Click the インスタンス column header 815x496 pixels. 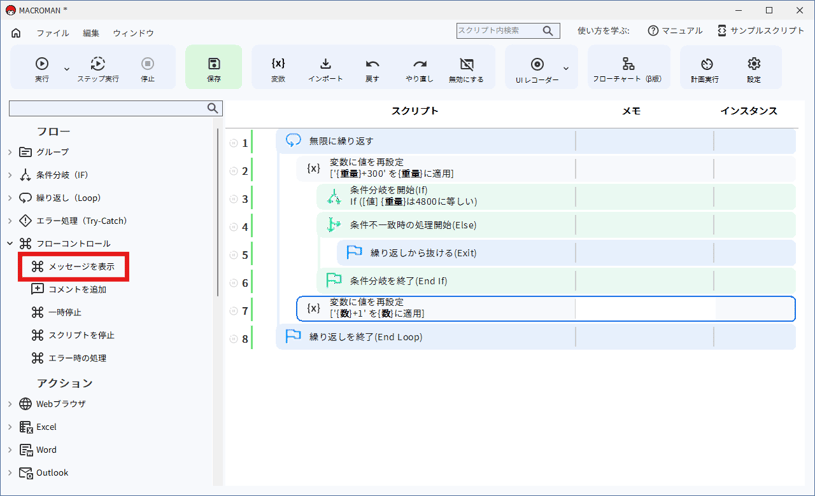tap(748, 111)
